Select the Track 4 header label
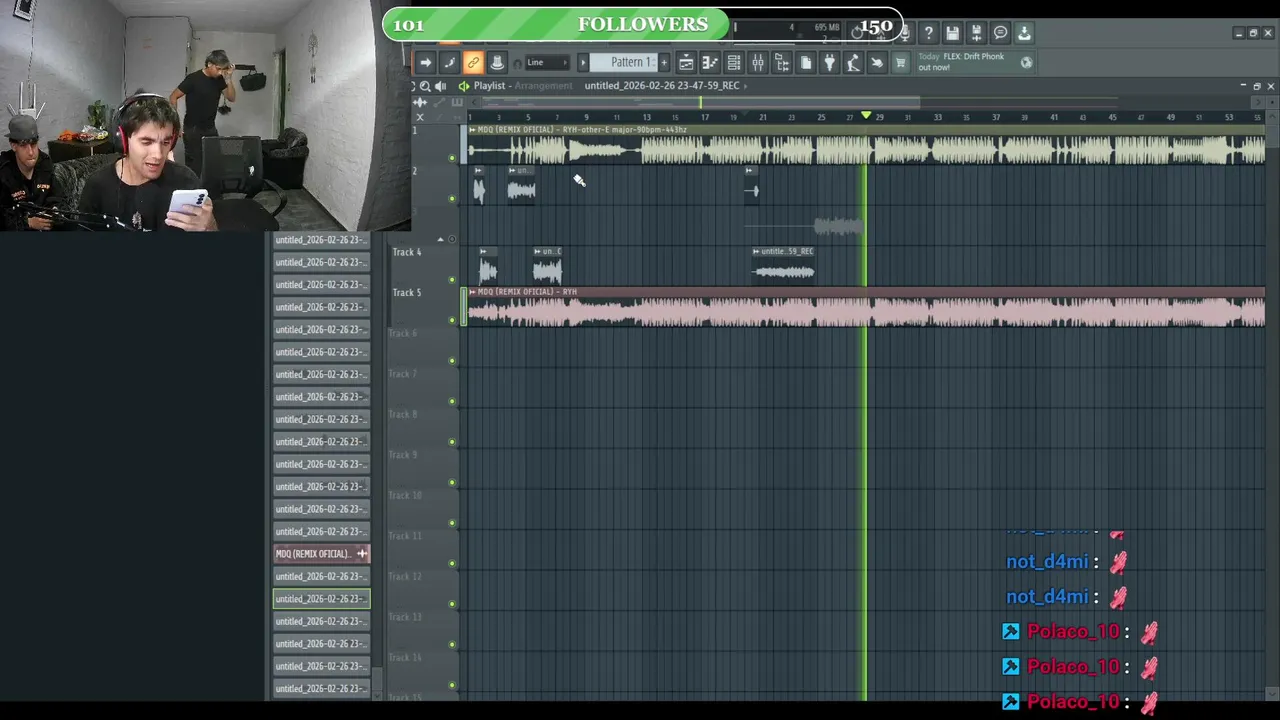The width and height of the screenshot is (1280, 720). coord(407,252)
